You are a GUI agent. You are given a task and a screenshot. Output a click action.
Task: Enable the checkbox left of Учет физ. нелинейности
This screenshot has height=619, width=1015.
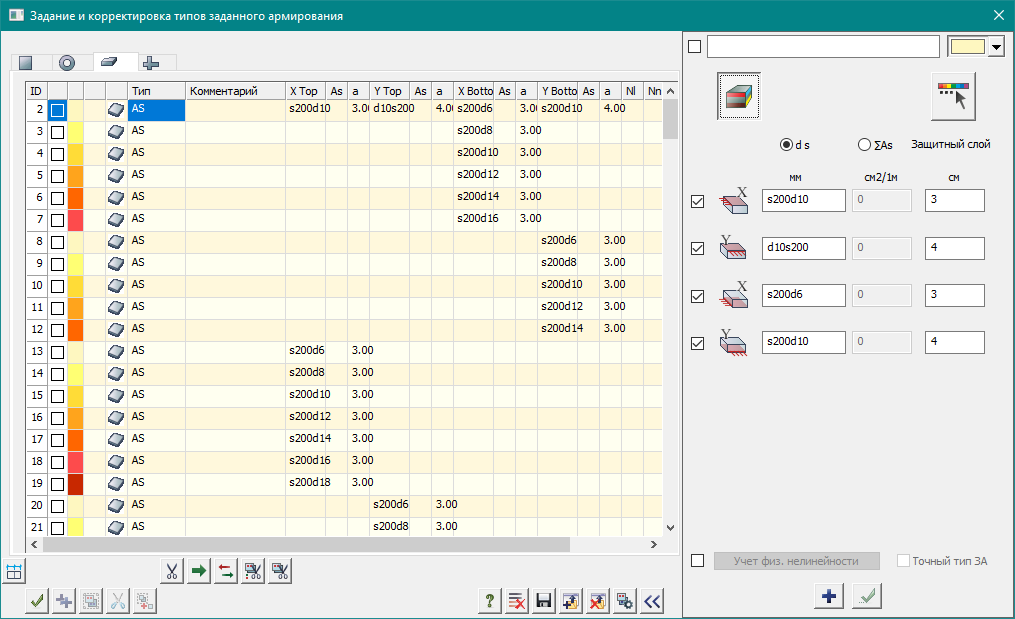[x=698, y=561]
